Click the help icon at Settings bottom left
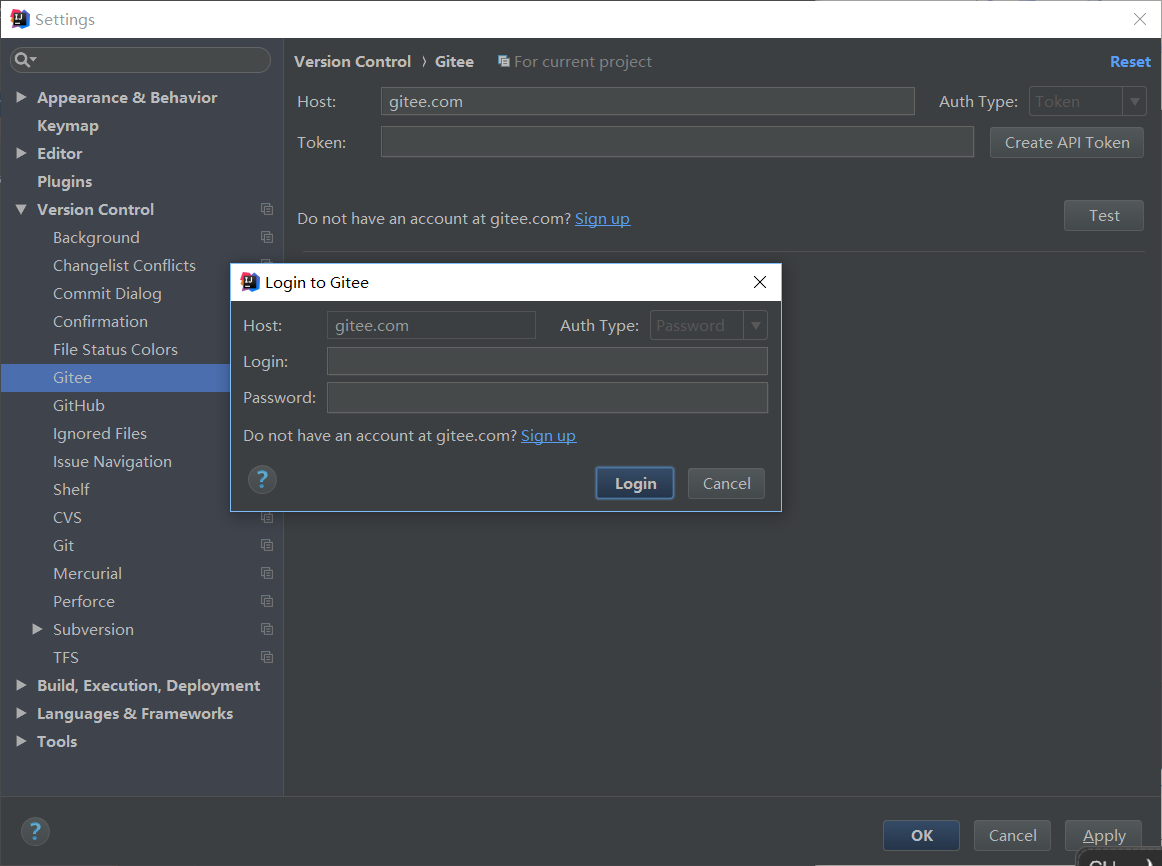The width and height of the screenshot is (1162, 866). pyautogui.click(x=35, y=831)
